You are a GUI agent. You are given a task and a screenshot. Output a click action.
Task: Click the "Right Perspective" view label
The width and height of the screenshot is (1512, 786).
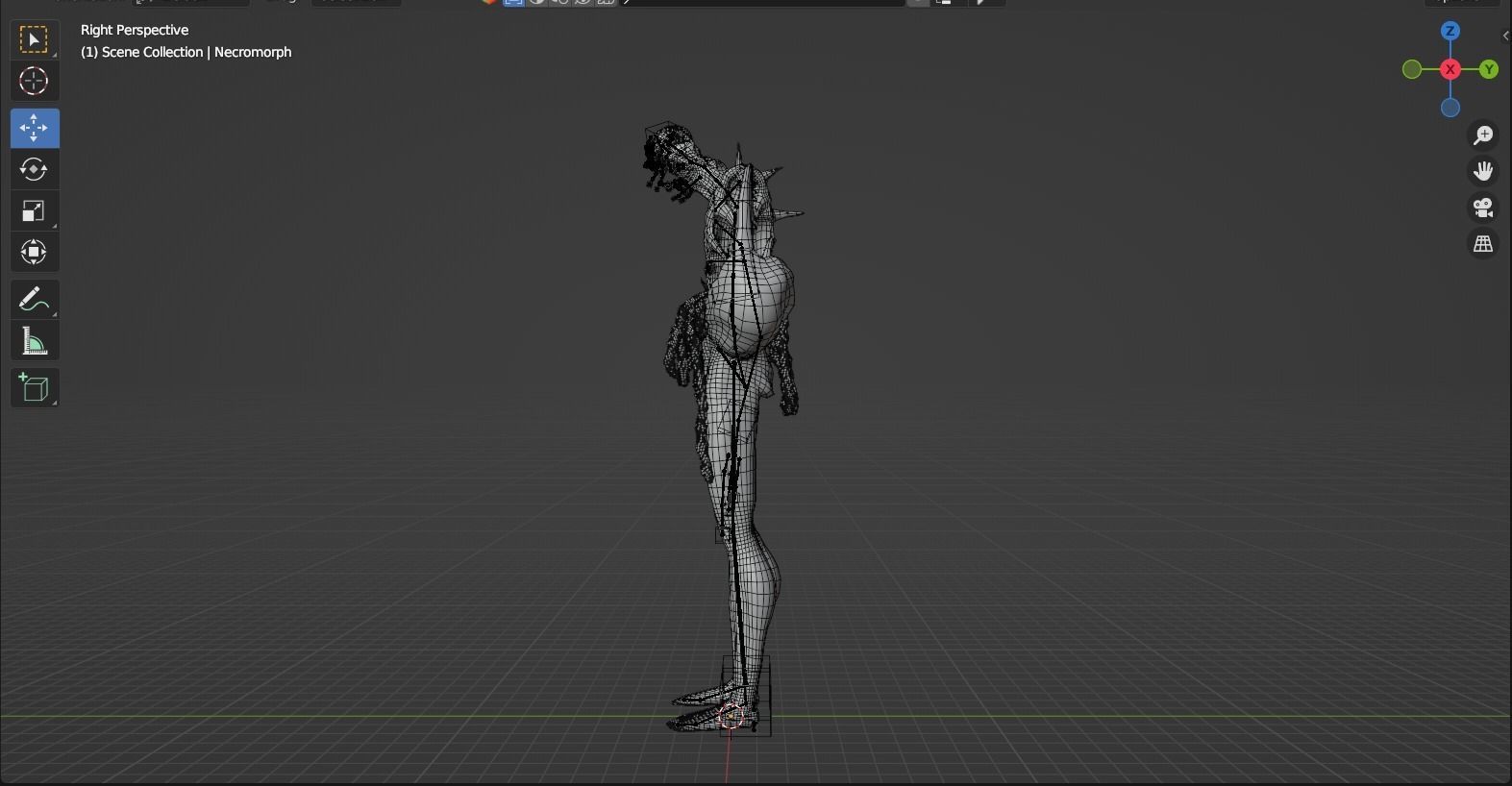click(x=135, y=30)
